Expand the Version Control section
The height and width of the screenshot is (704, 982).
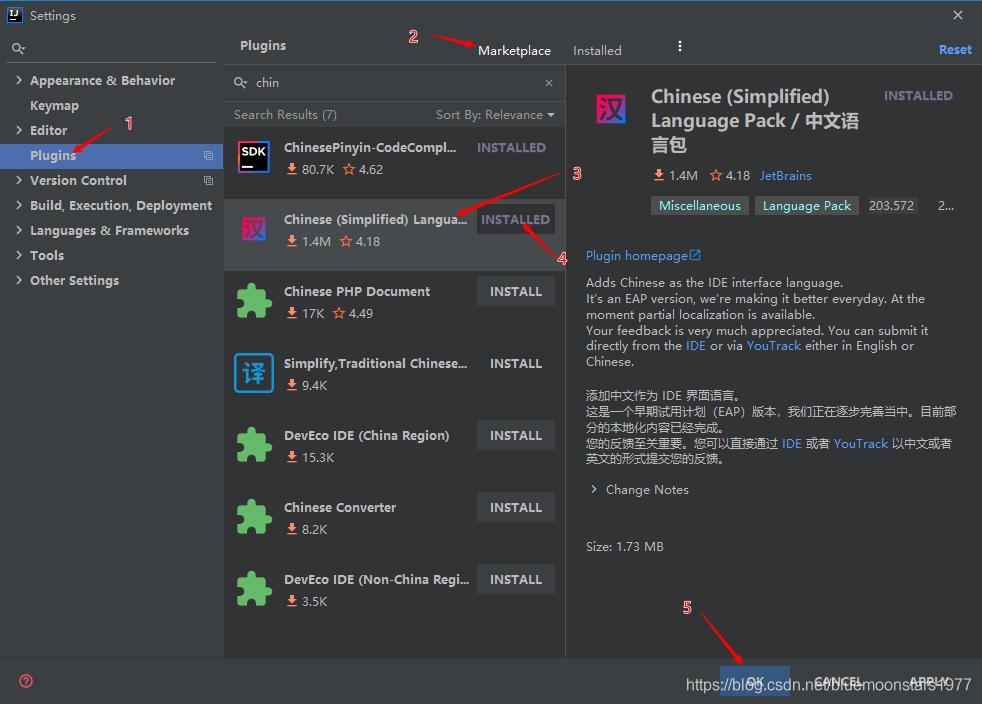[19, 180]
